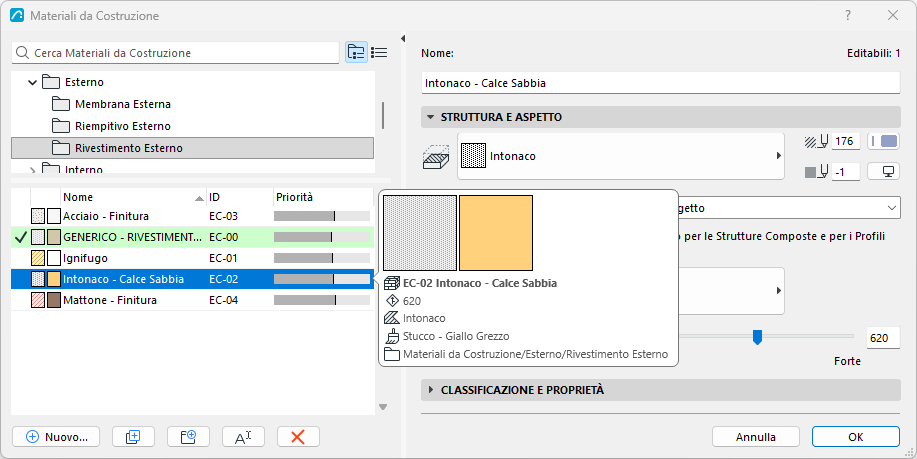Image resolution: width=917 pixels, height=459 pixels.
Task: Expand the Interno folder
Action: point(33,170)
